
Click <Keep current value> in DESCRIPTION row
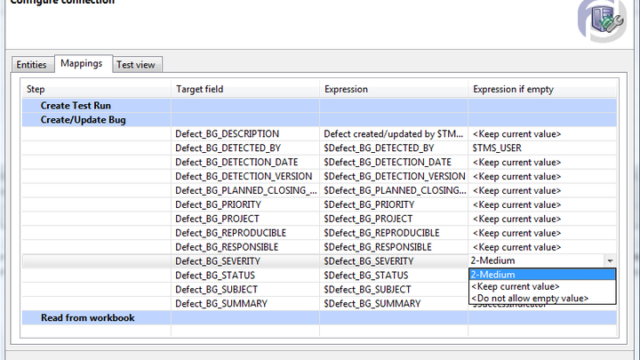point(517,134)
